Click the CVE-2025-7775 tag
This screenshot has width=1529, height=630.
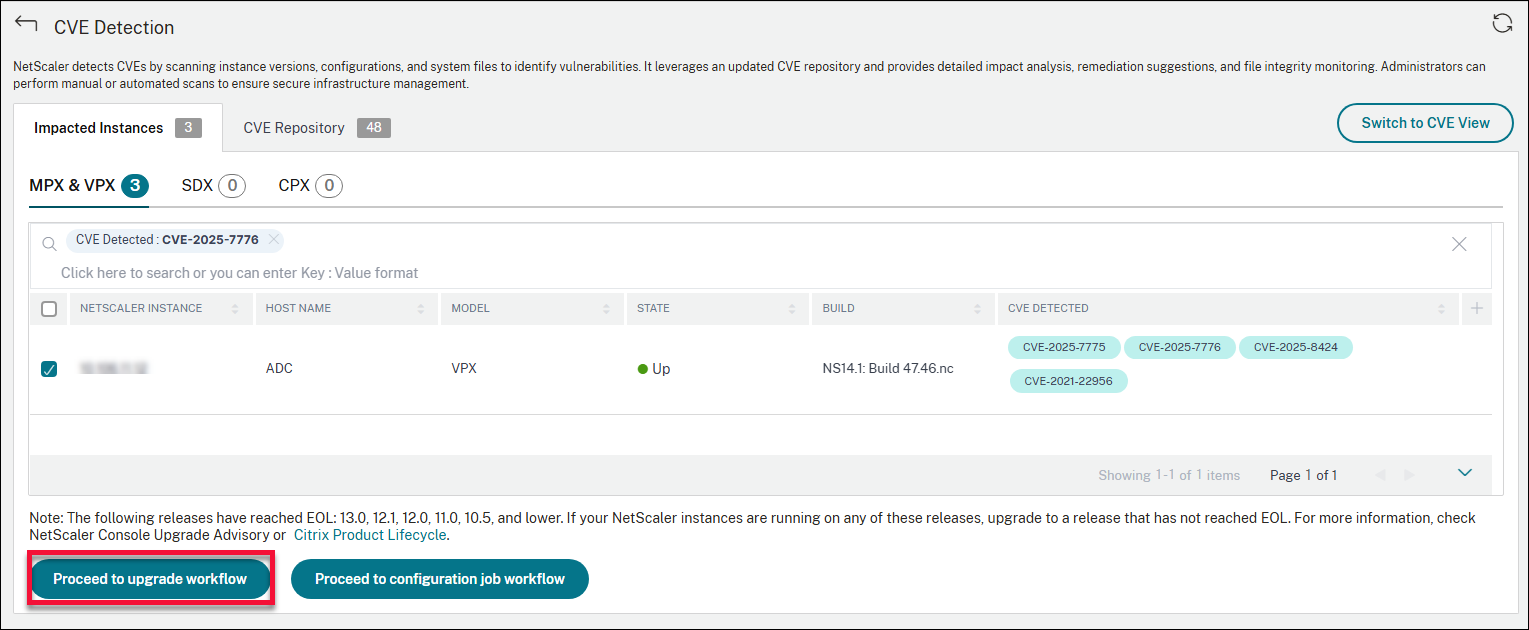click(x=1063, y=347)
